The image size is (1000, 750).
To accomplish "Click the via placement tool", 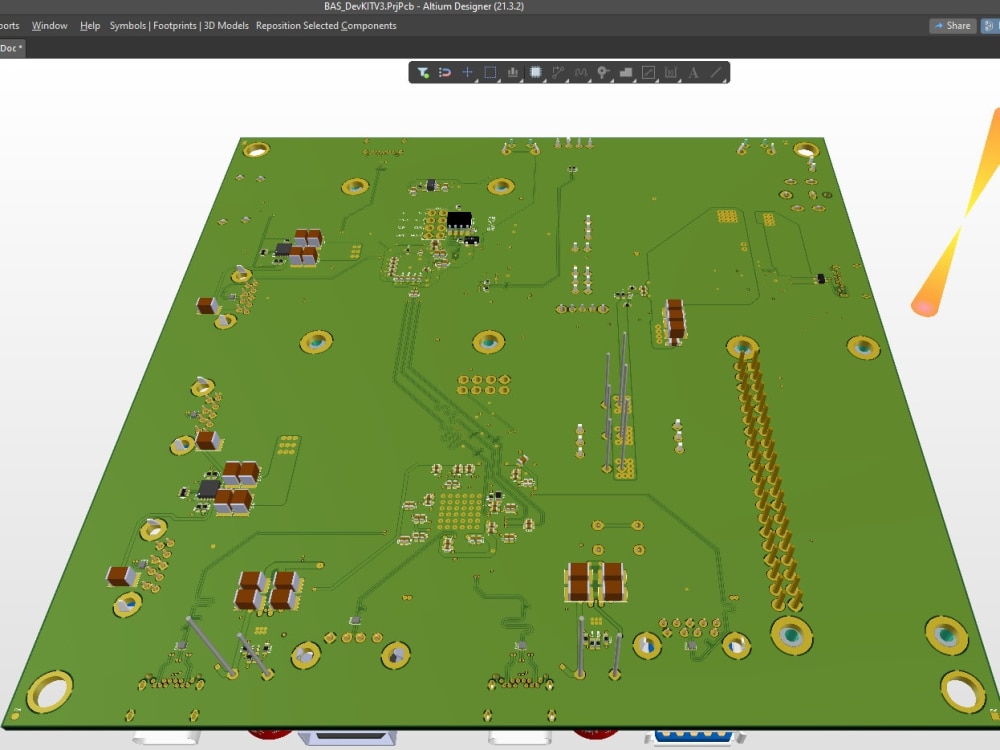I will point(602,71).
